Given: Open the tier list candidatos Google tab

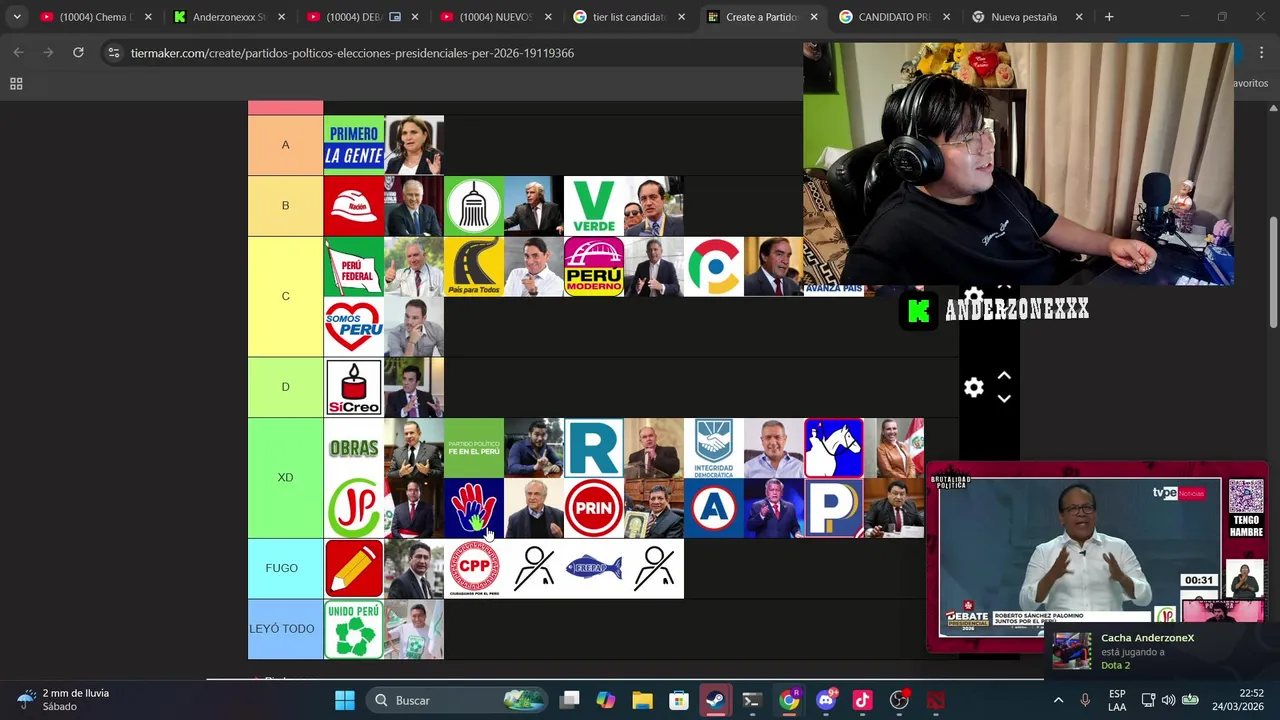Looking at the screenshot, I should 628,17.
